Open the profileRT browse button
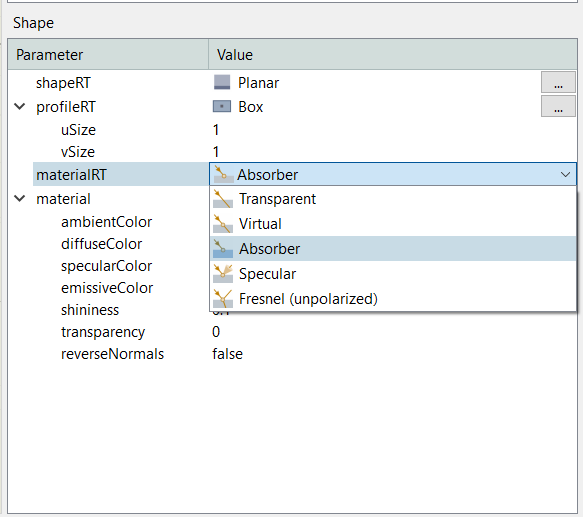This screenshot has width=583, height=517. (558, 106)
